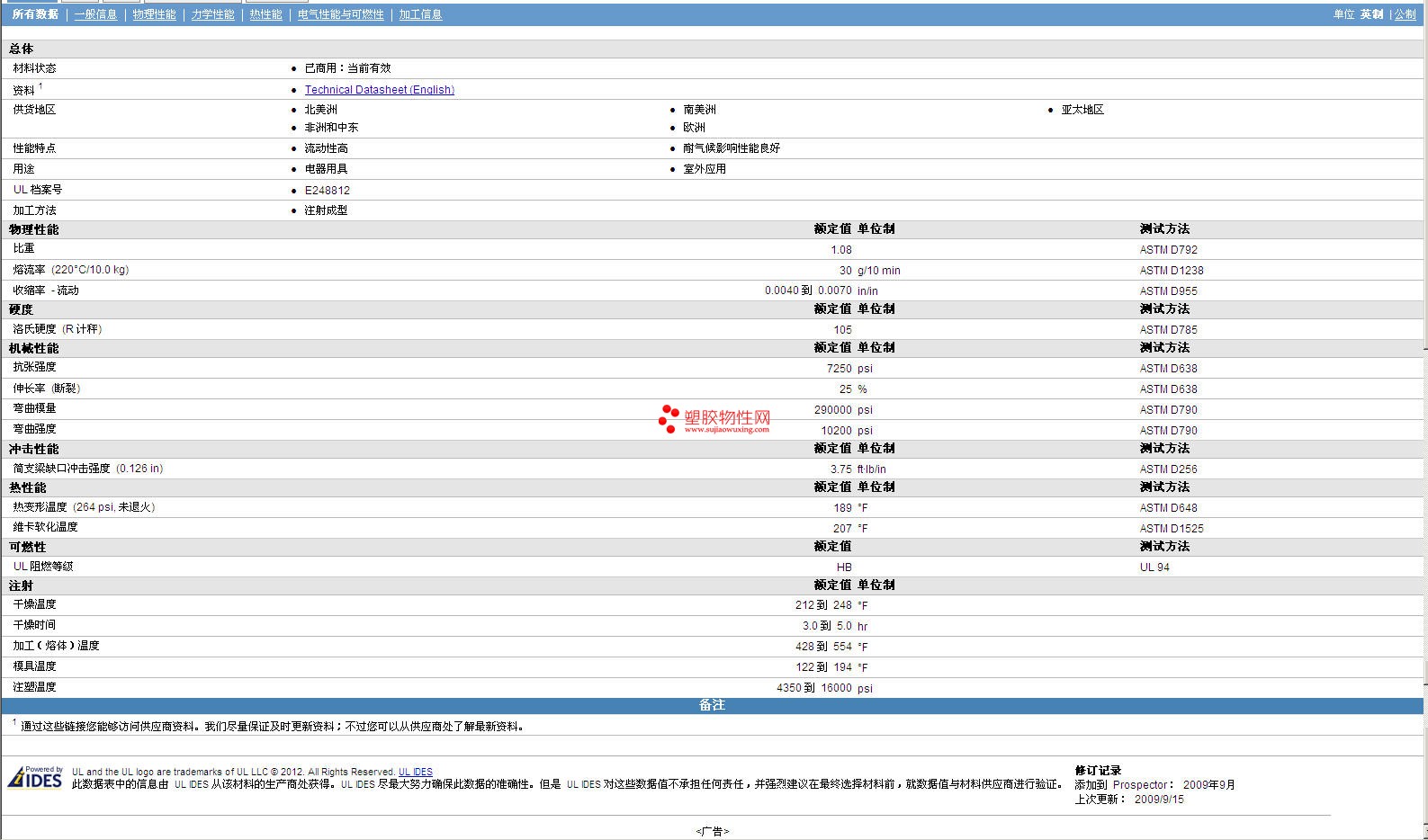
Task: Follow the UL IDES link in the footer
Action: (x=416, y=772)
